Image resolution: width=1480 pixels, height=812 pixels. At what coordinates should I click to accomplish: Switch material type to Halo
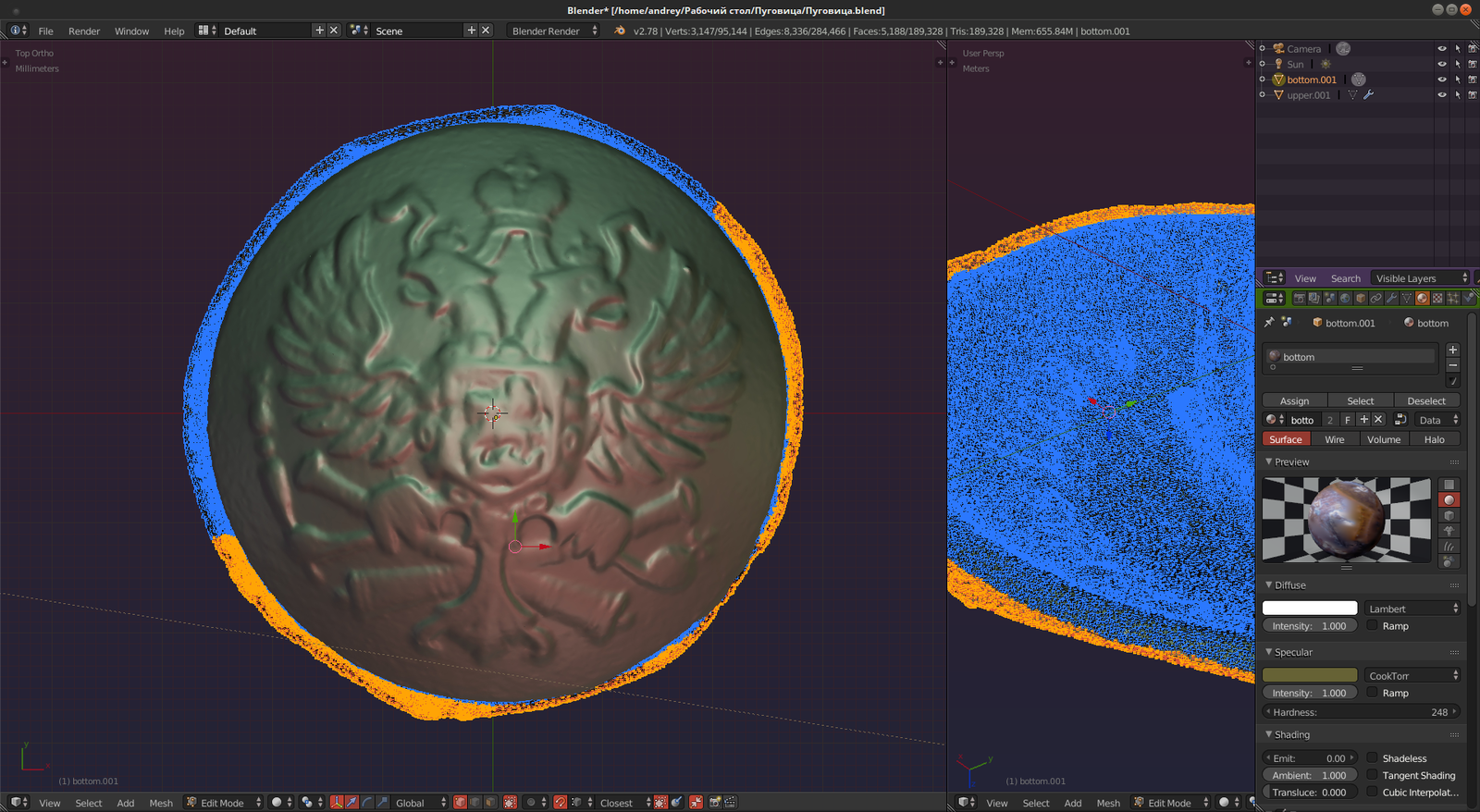tap(1435, 439)
